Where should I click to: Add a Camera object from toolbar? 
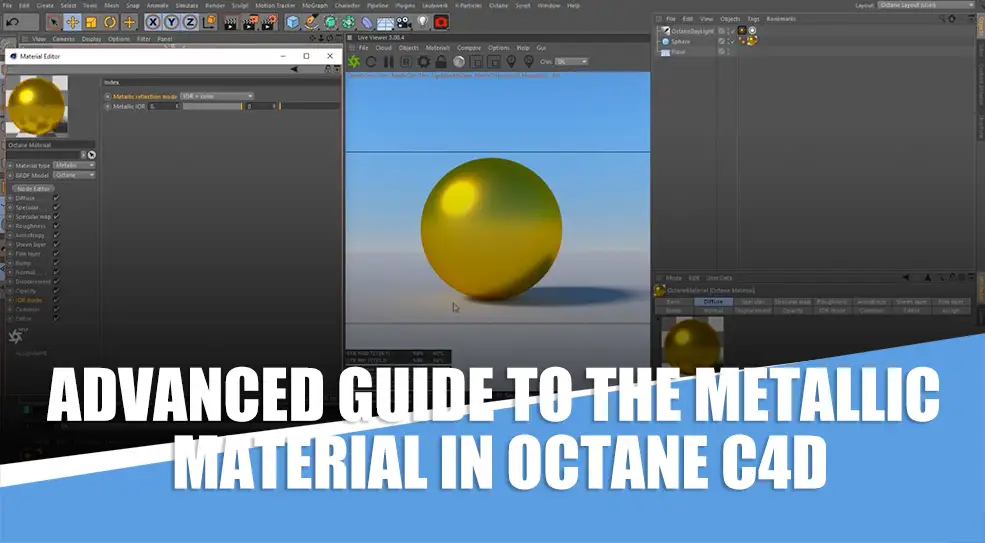[x=404, y=23]
